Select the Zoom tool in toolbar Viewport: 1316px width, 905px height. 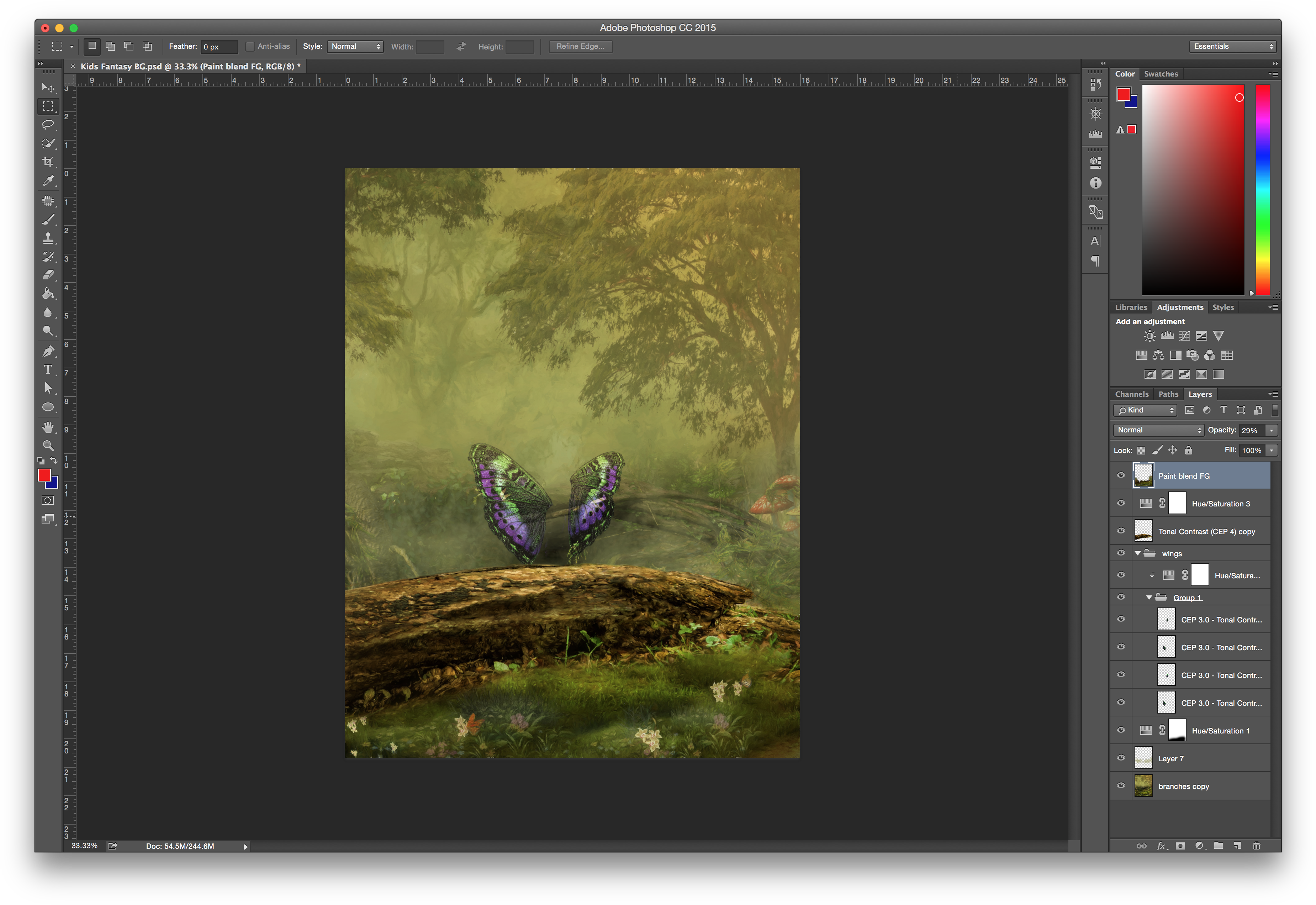[48, 446]
